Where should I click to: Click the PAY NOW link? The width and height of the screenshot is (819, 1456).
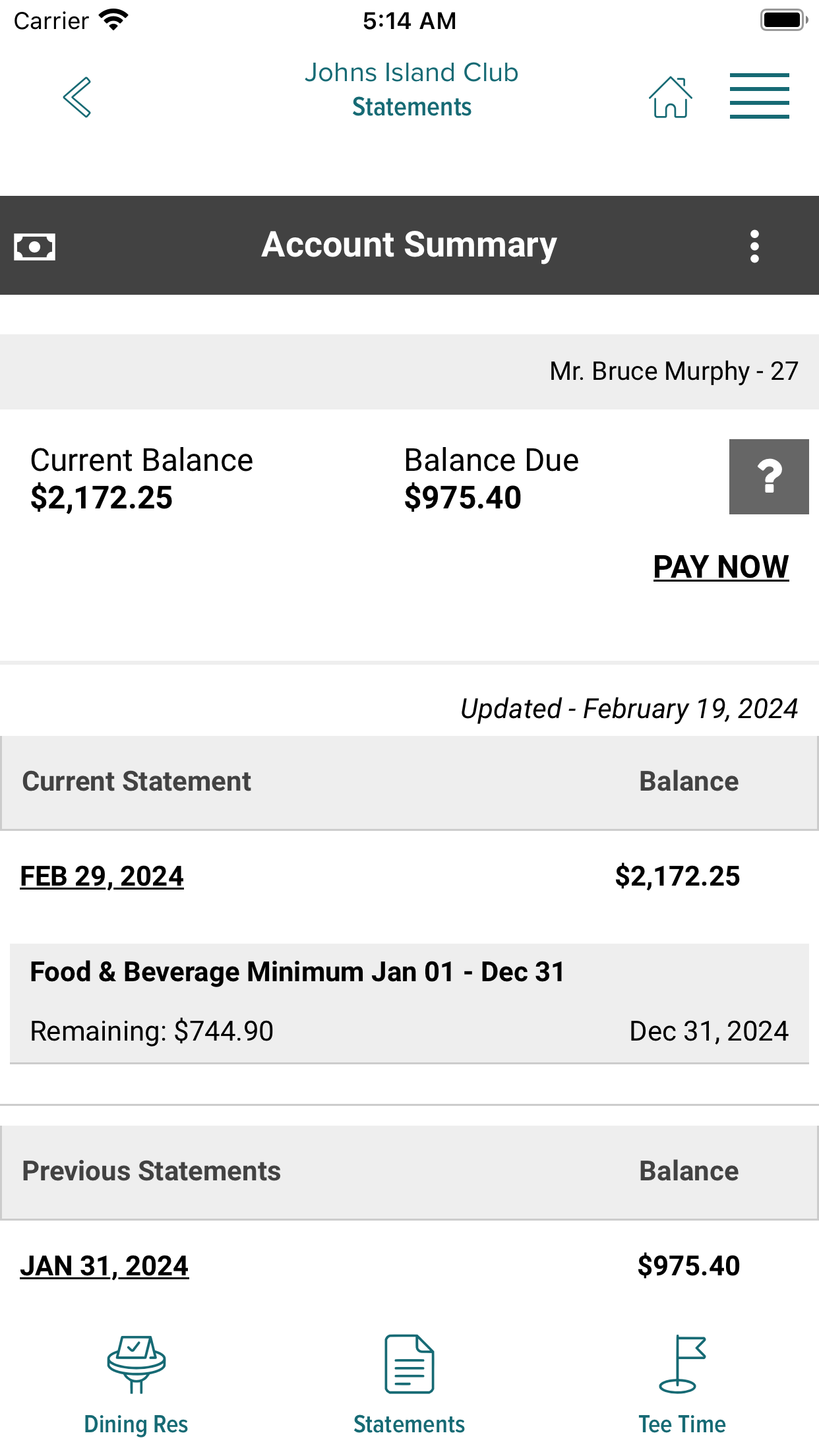click(721, 566)
